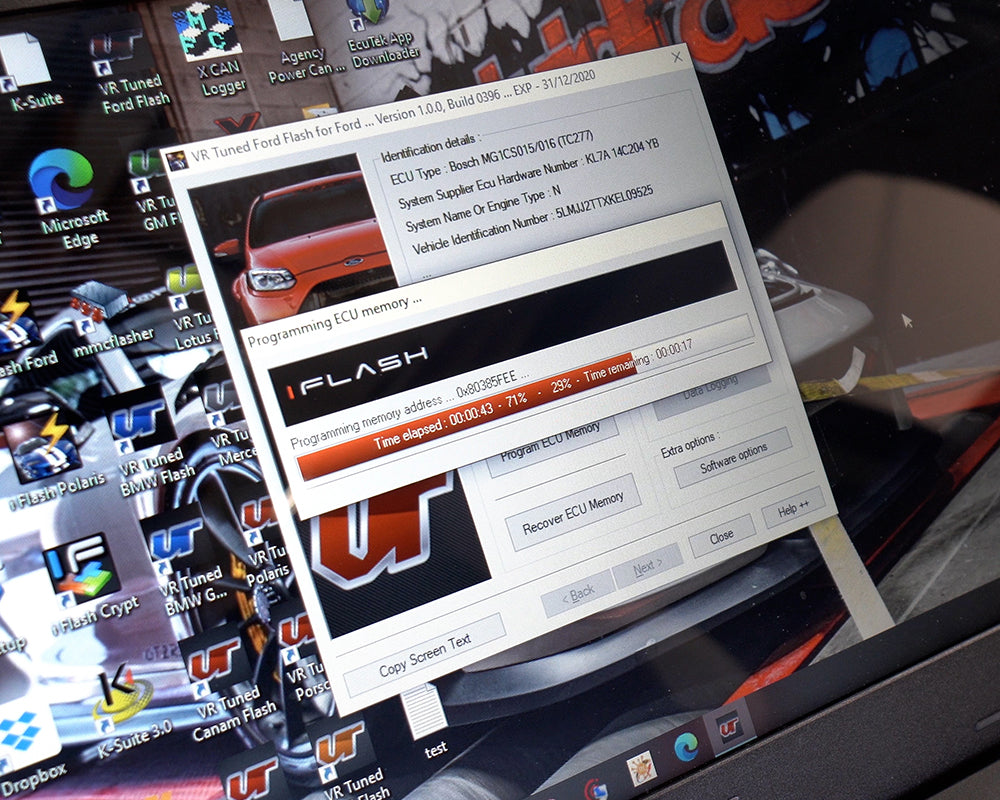
Task: Click the Close button in the dialog
Action: click(x=722, y=537)
